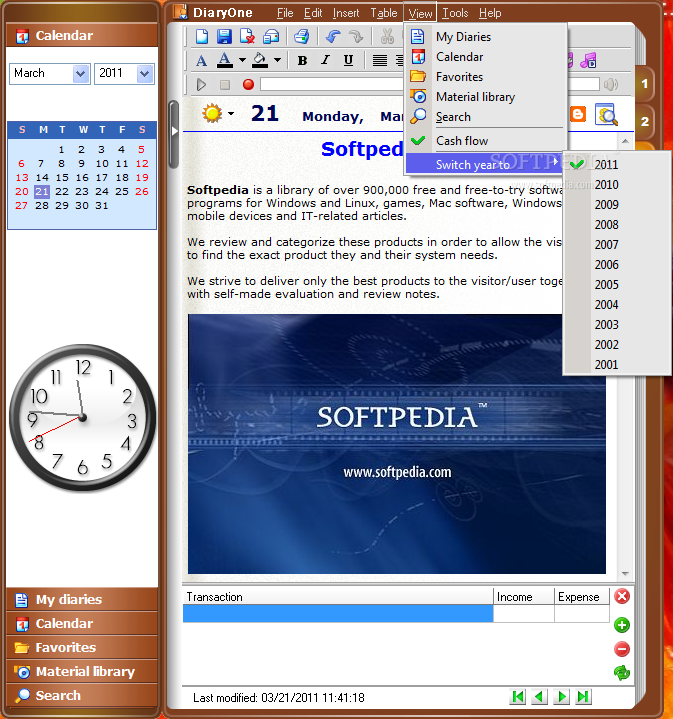The width and height of the screenshot is (673, 719).
Task: Delete the entry with the red X page icon
Action: (247, 36)
